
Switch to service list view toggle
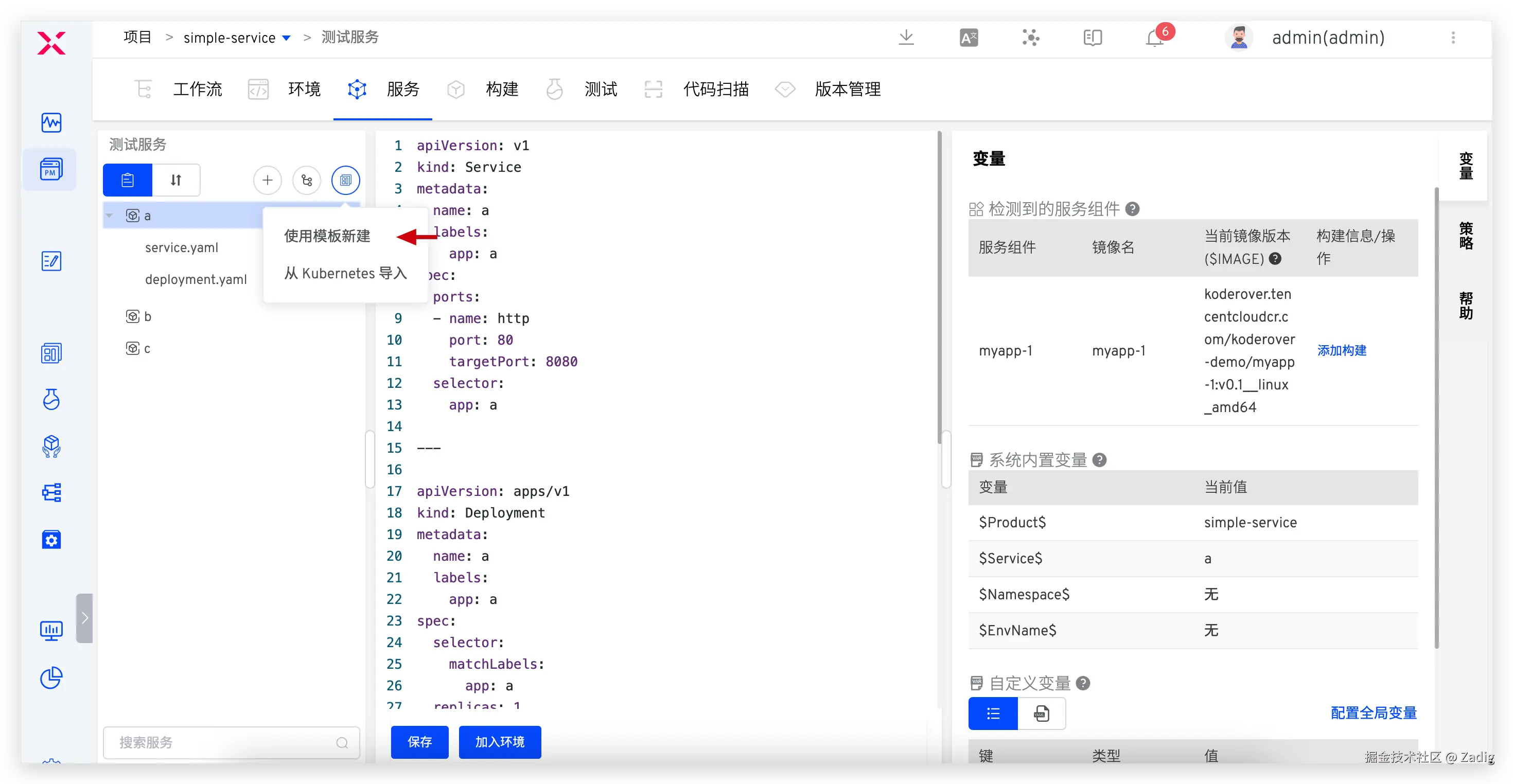pyautogui.click(x=128, y=180)
